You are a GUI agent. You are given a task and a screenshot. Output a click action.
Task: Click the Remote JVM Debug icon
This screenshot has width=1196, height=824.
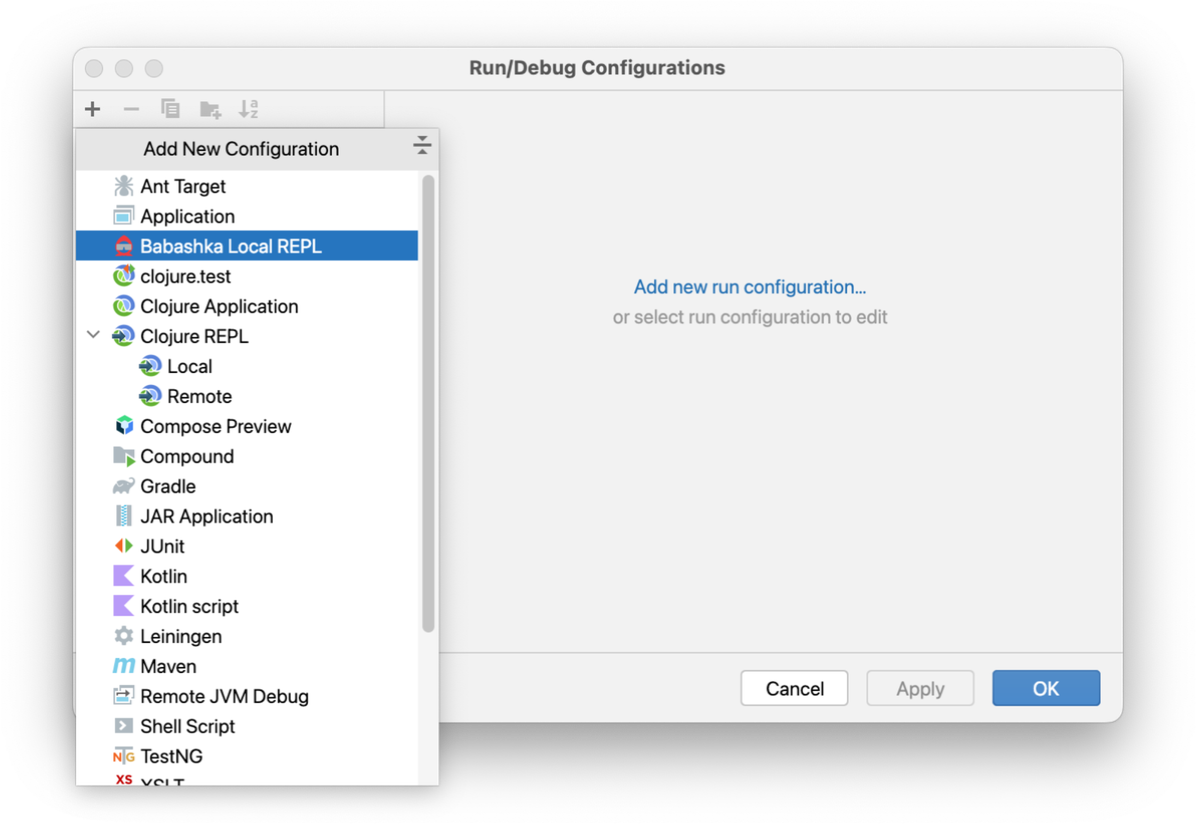tap(124, 696)
